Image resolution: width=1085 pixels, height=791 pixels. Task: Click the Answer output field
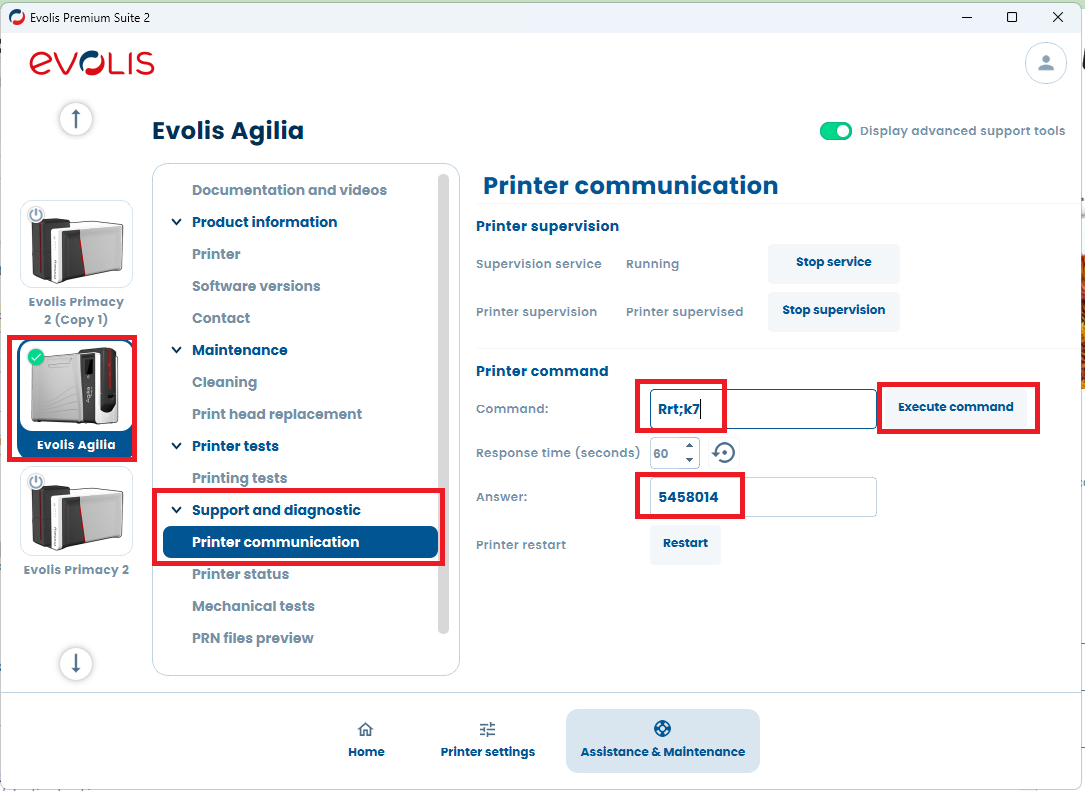pyautogui.click(x=763, y=497)
